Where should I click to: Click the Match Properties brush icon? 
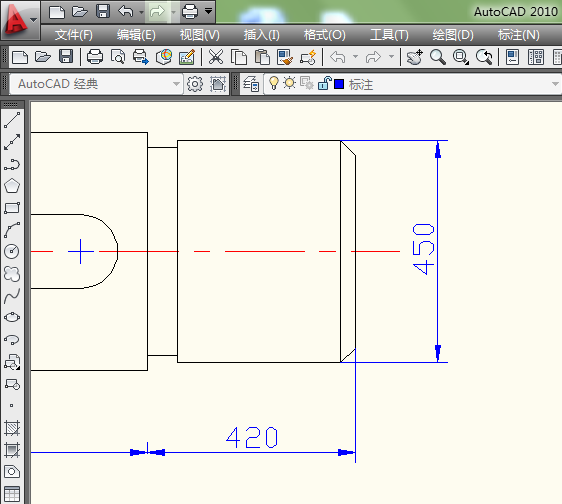tap(285, 57)
